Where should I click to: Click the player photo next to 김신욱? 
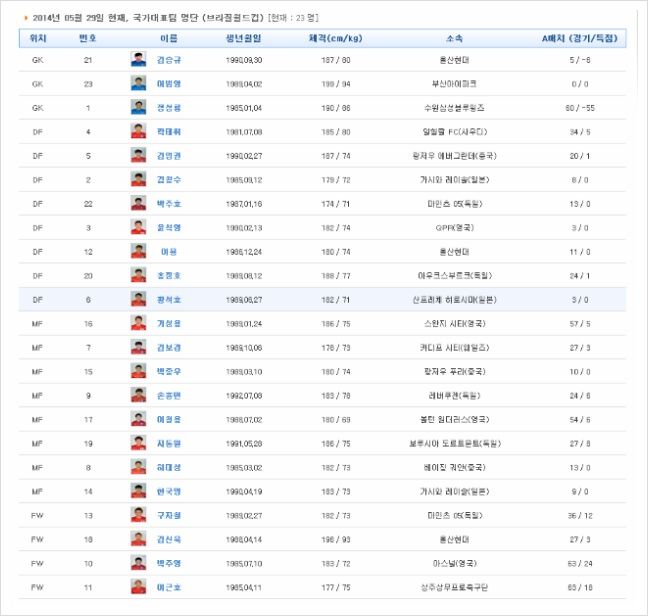coord(138,538)
